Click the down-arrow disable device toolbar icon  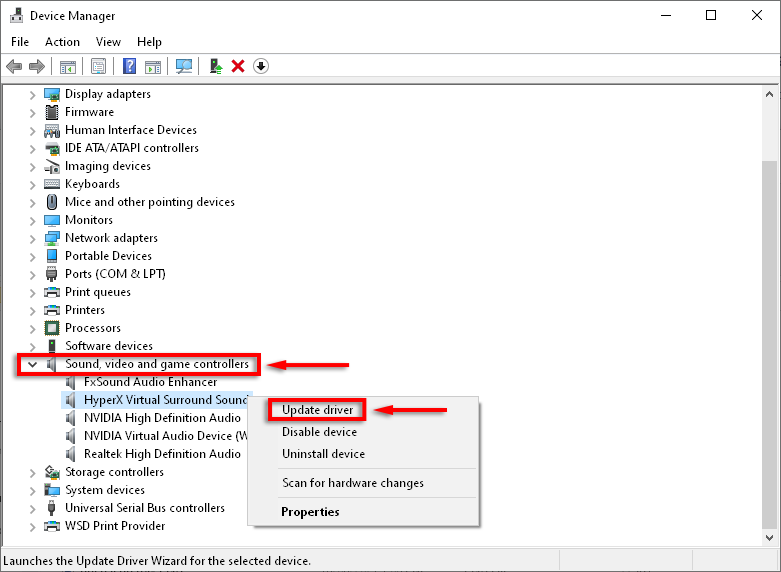pos(261,66)
